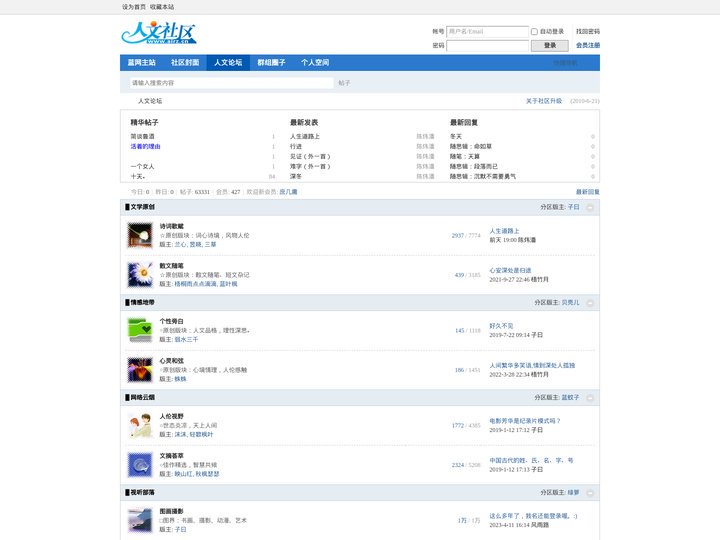Focus the 密码 password input field
720x540 pixels.
click(x=487, y=45)
